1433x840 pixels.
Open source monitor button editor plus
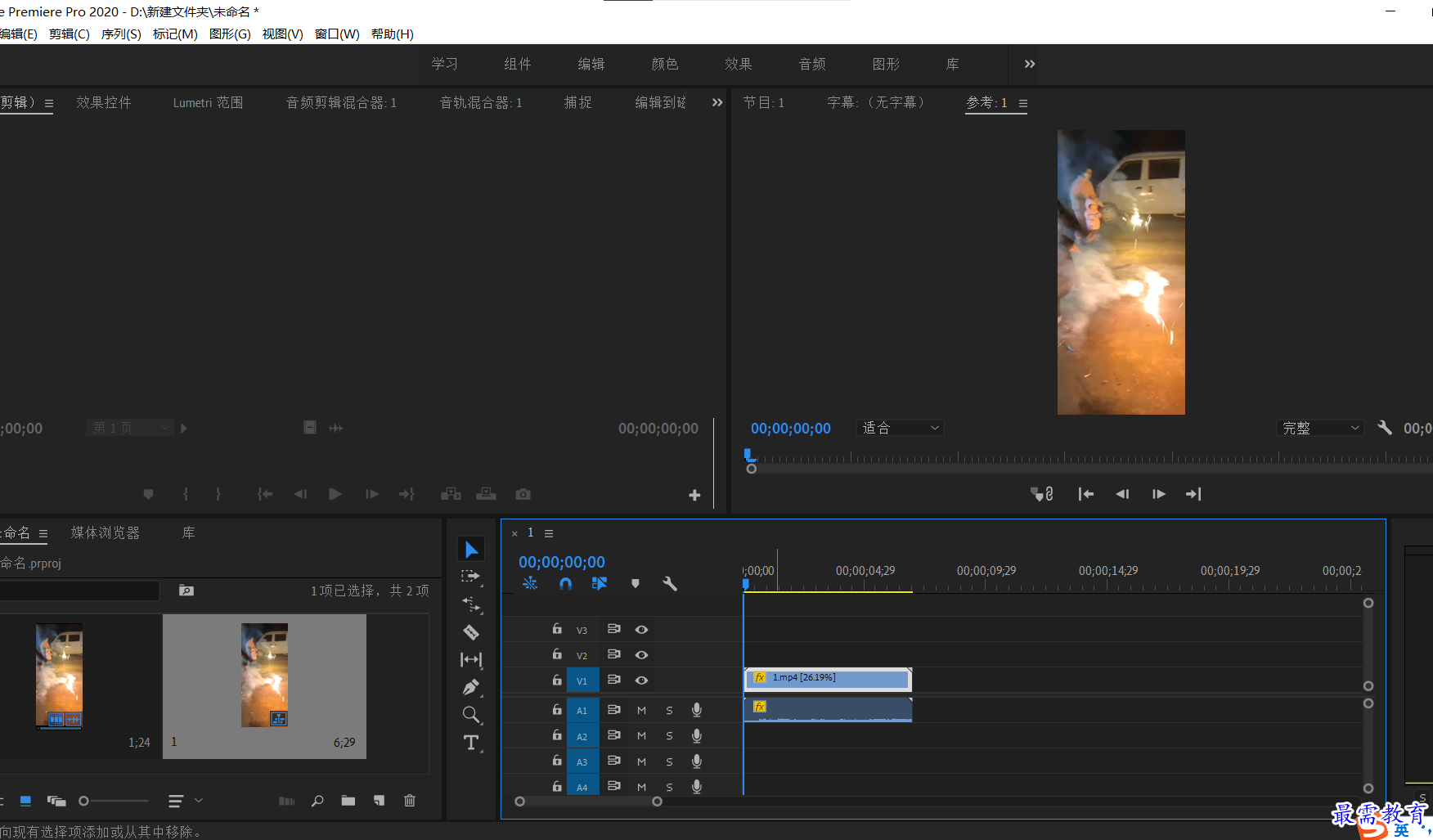coord(694,495)
